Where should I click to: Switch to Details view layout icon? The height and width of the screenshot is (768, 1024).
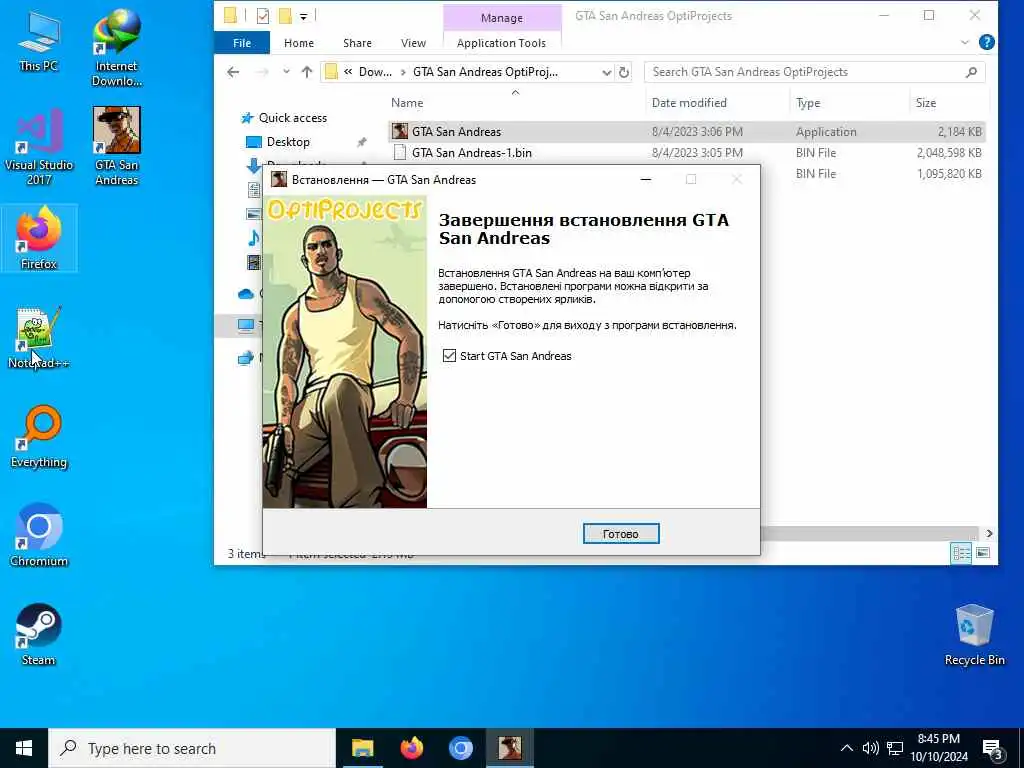click(x=961, y=553)
